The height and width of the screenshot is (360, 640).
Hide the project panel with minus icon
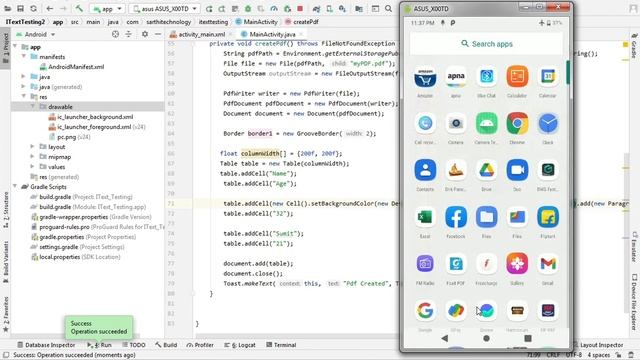[158, 34]
